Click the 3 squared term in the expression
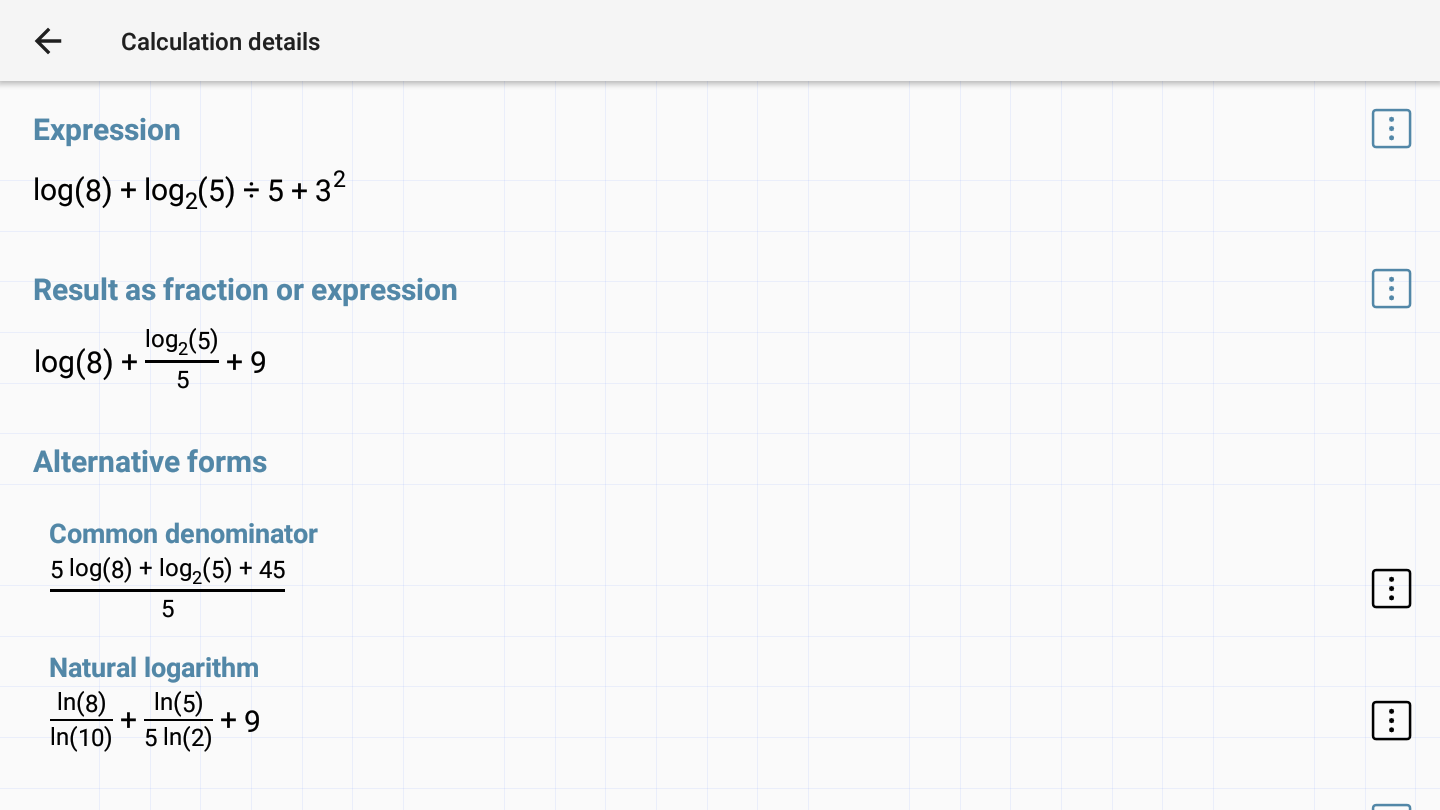The image size is (1440, 810). 330,187
